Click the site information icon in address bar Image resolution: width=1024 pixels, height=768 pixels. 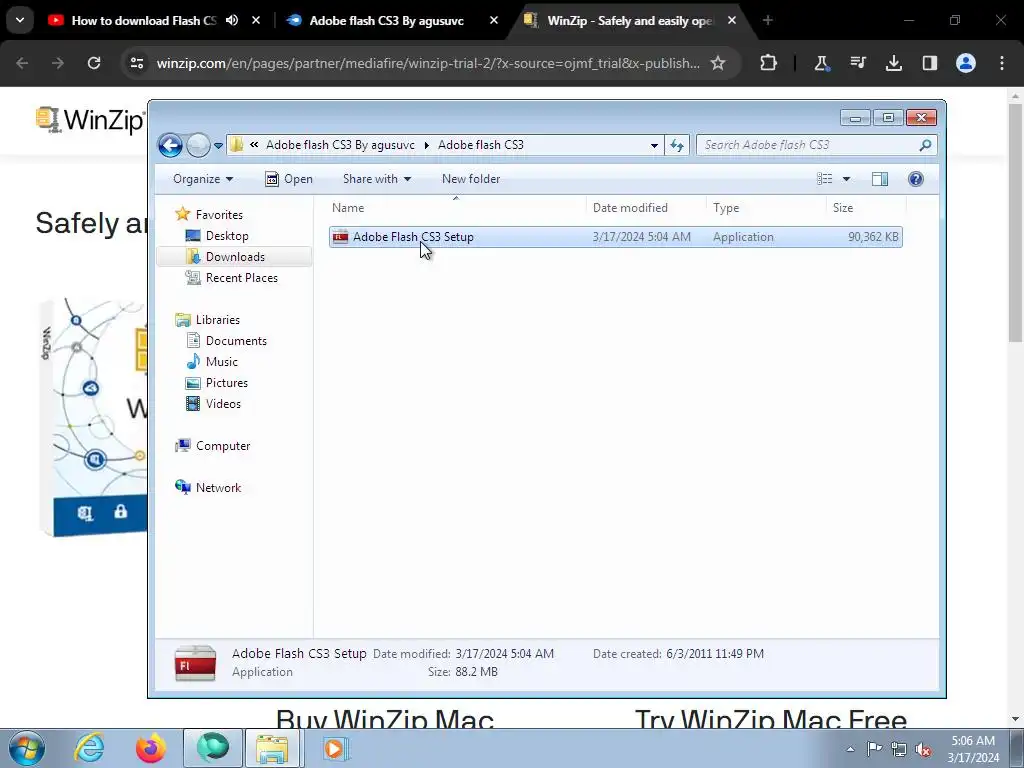click(136, 63)
